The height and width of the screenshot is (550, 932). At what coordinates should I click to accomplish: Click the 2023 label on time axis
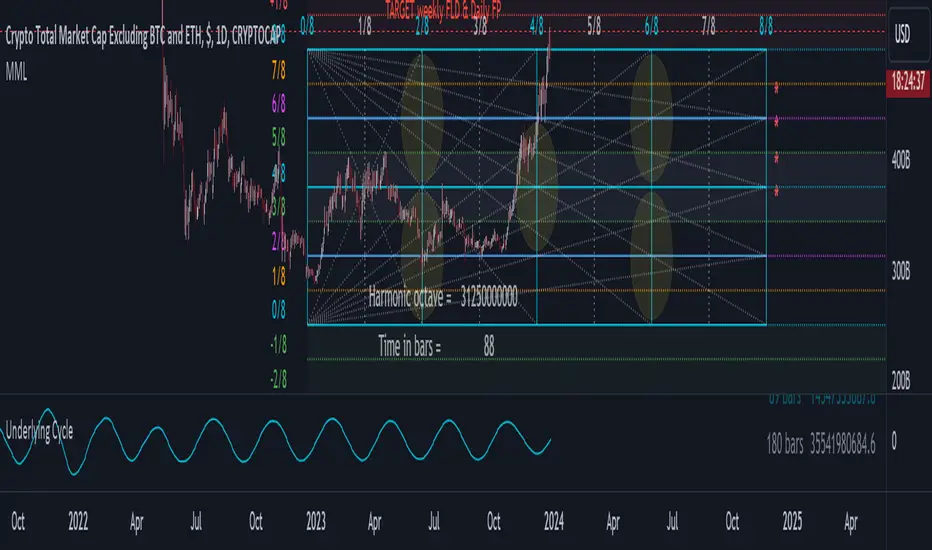(316, 521)
